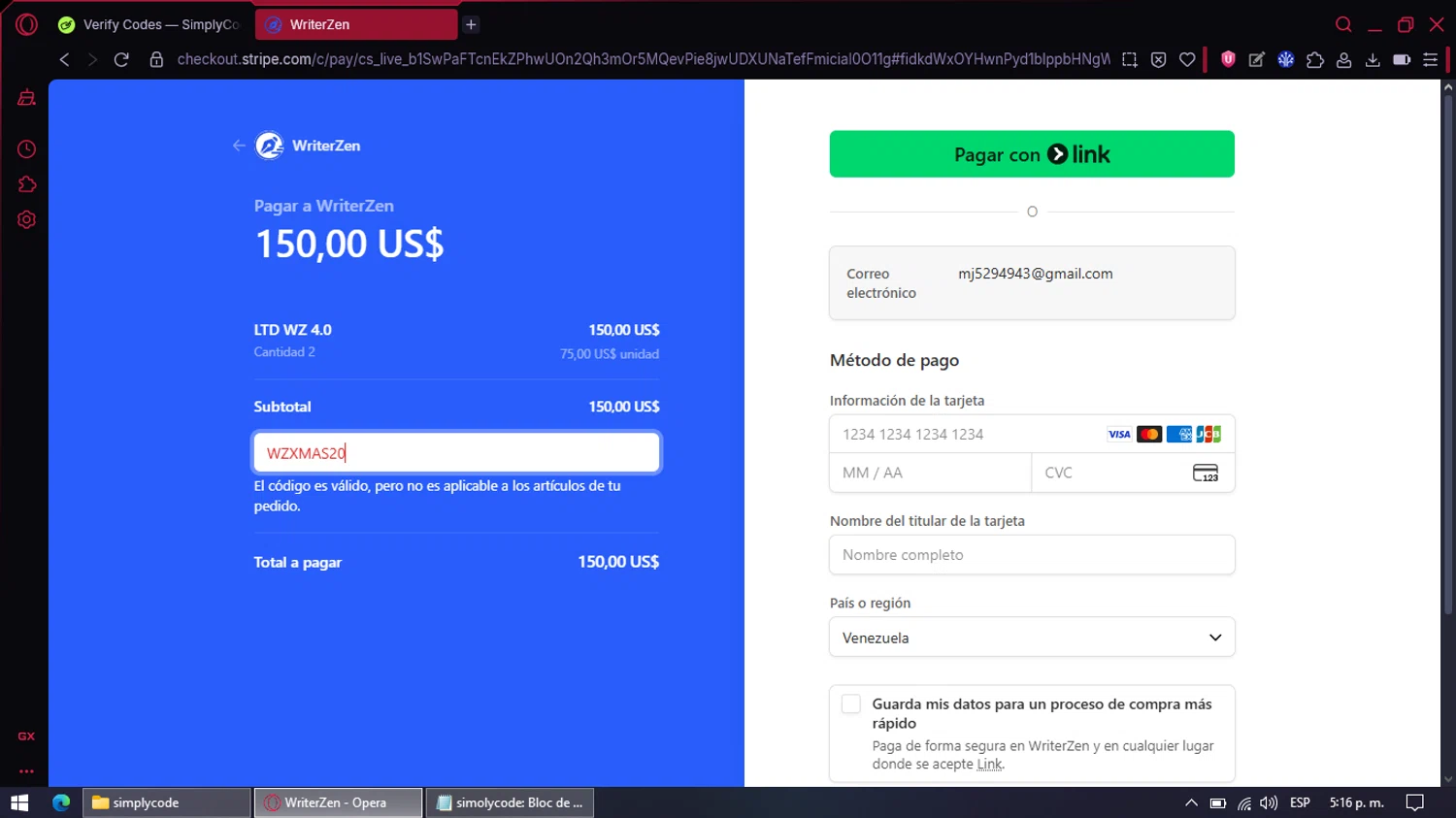The width and height of the screenshot is (1456, 818).
Task: Open Easy Setup menu icon
Action: pos(1430,59)
